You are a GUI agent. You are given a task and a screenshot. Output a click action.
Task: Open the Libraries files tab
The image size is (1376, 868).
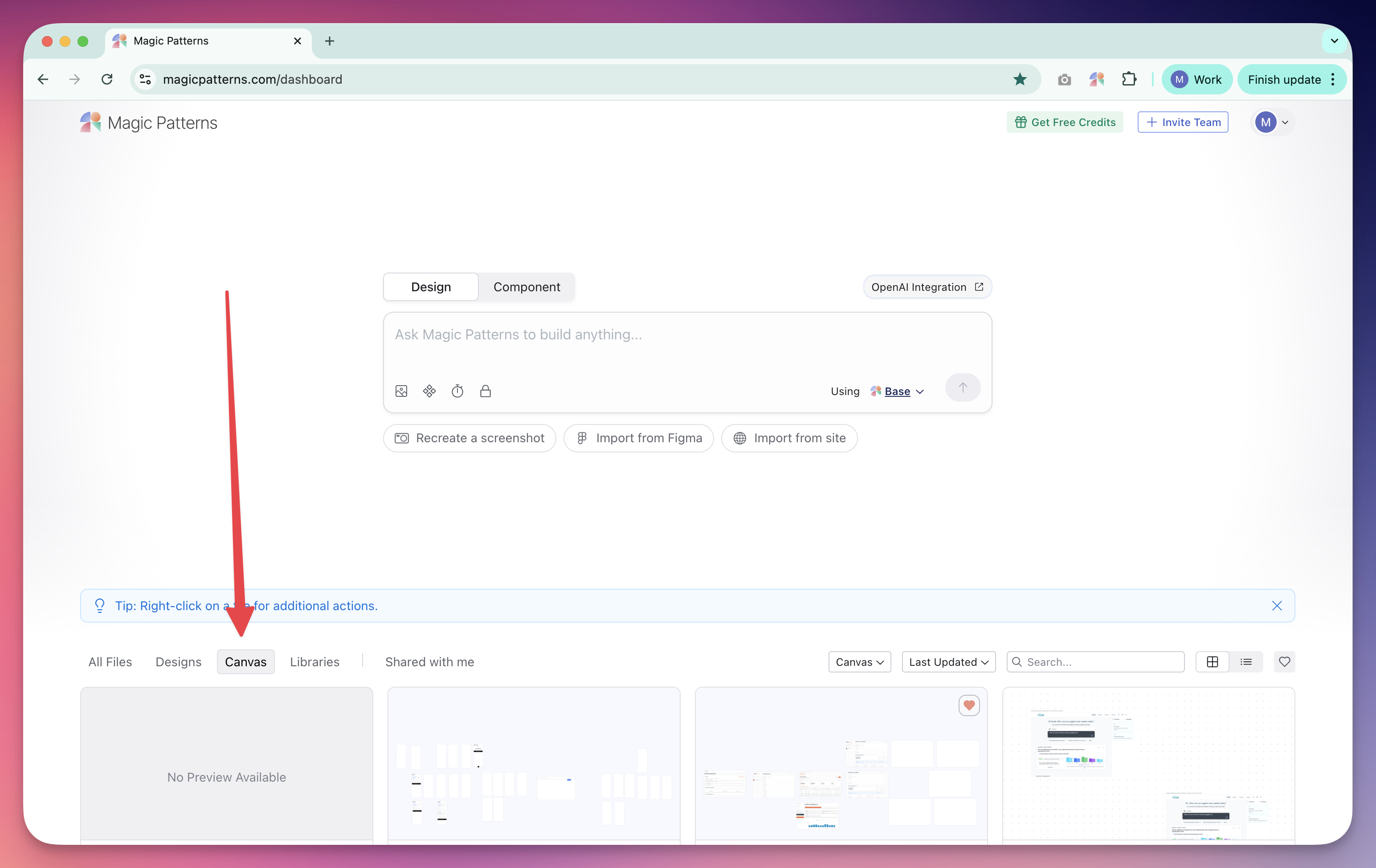point(314,662)
